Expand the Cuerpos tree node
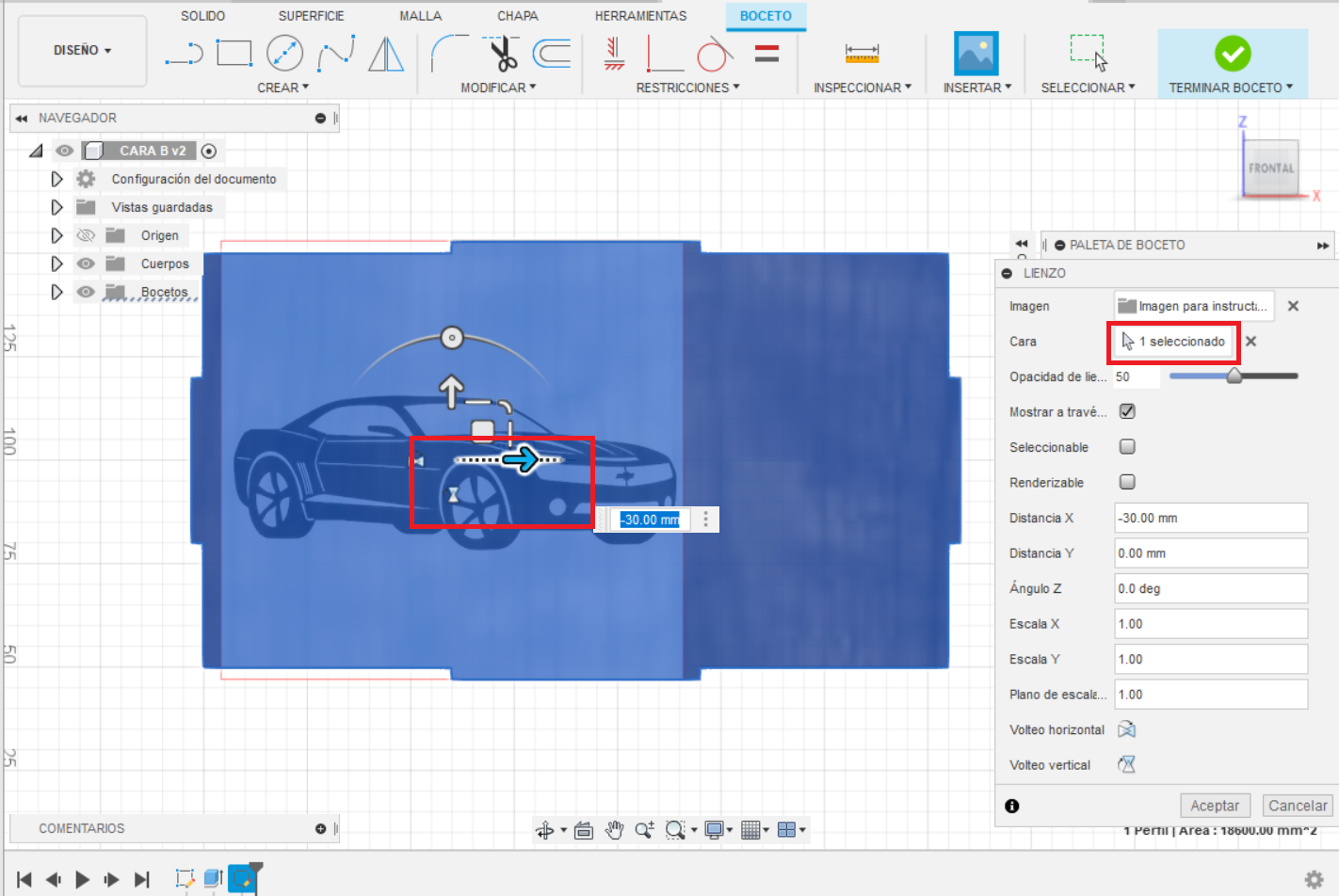This screenshot has height=896, width=1339. tap(56, 264)
